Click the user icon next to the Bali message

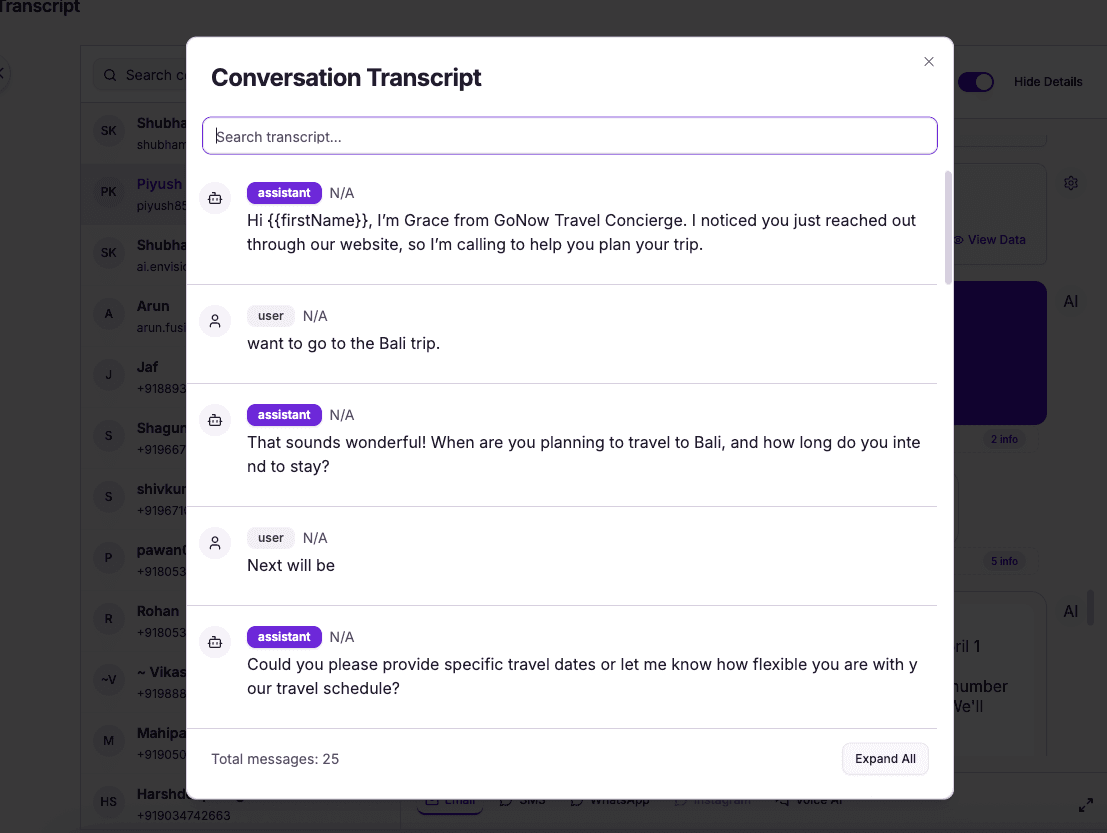(x=215, y=321)
